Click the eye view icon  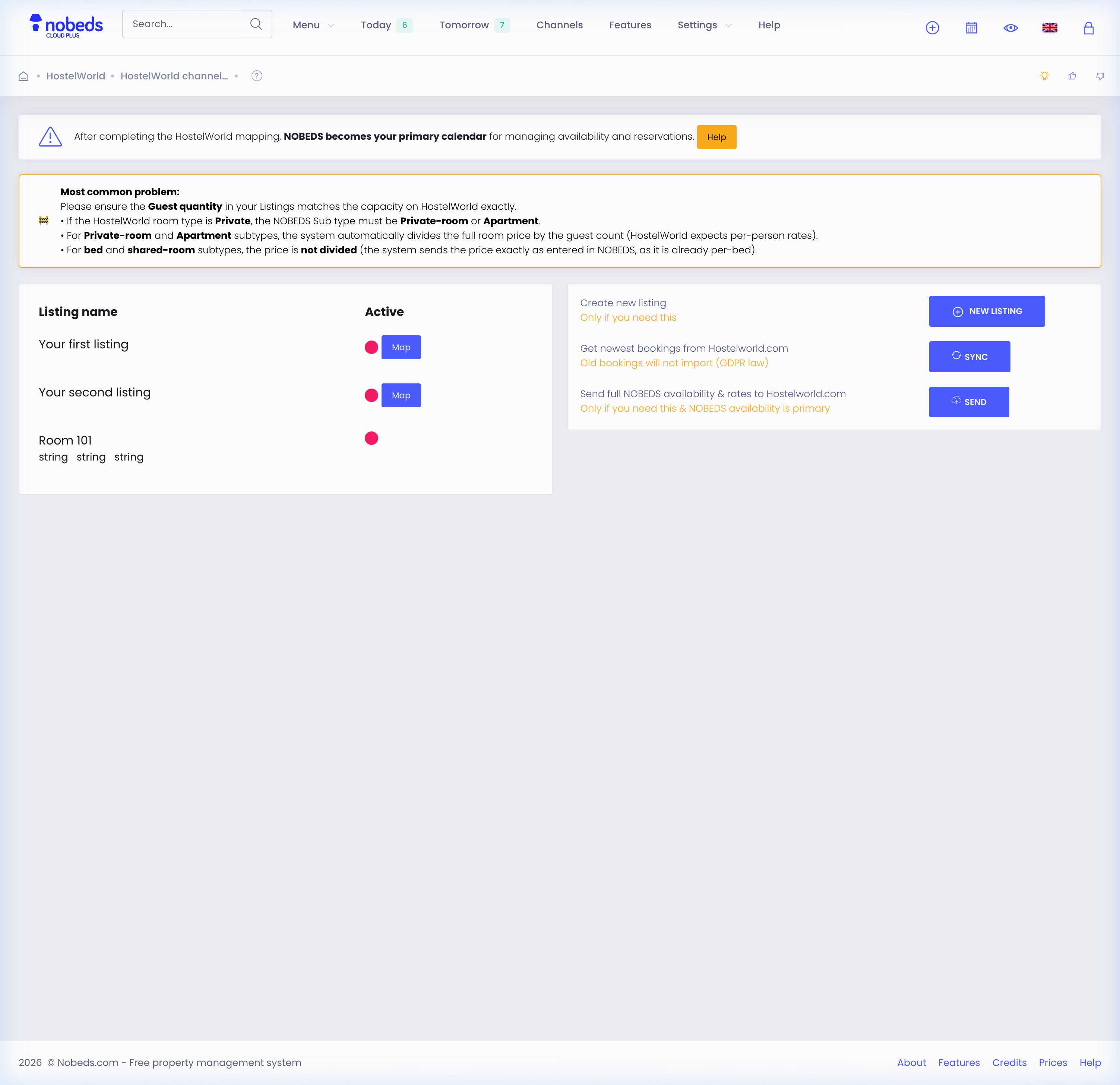point(1010,28)
